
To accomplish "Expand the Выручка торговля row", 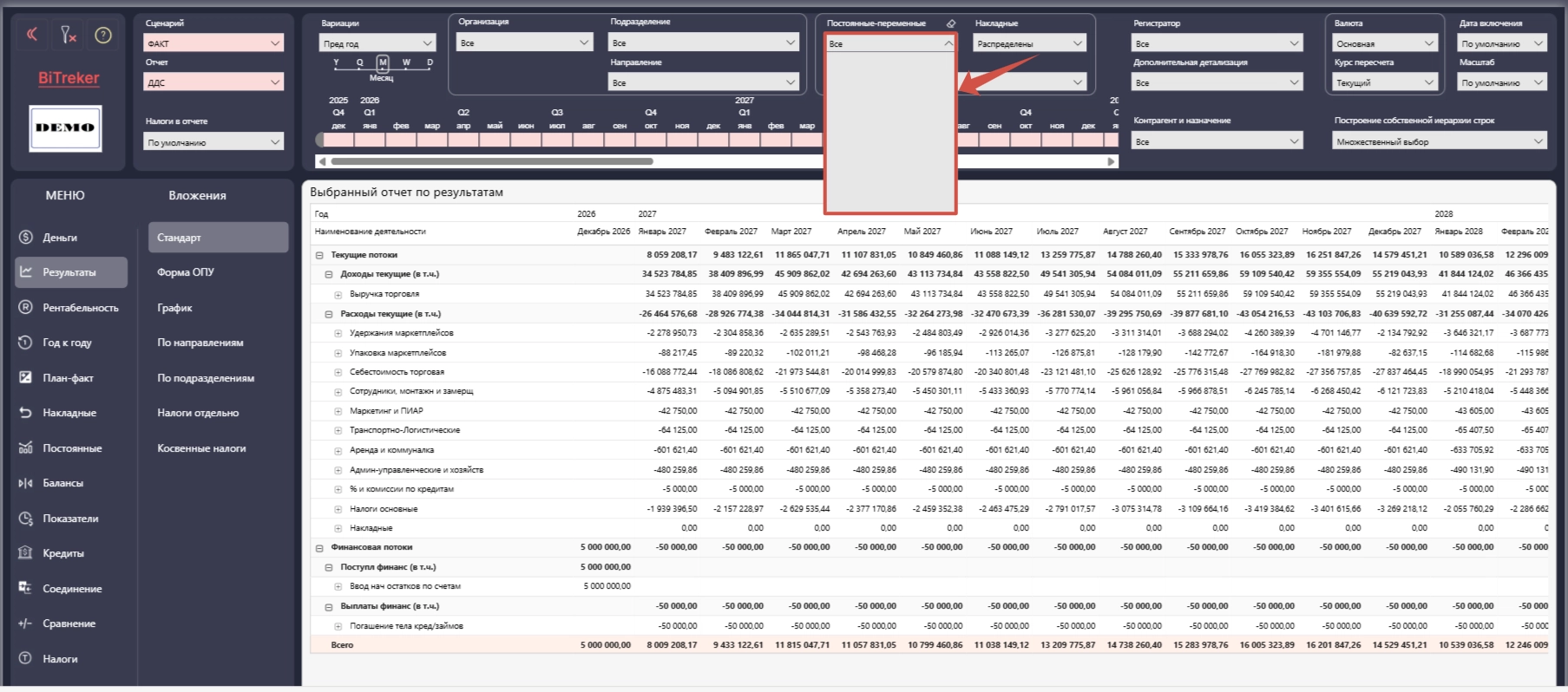I will [338, 295].
